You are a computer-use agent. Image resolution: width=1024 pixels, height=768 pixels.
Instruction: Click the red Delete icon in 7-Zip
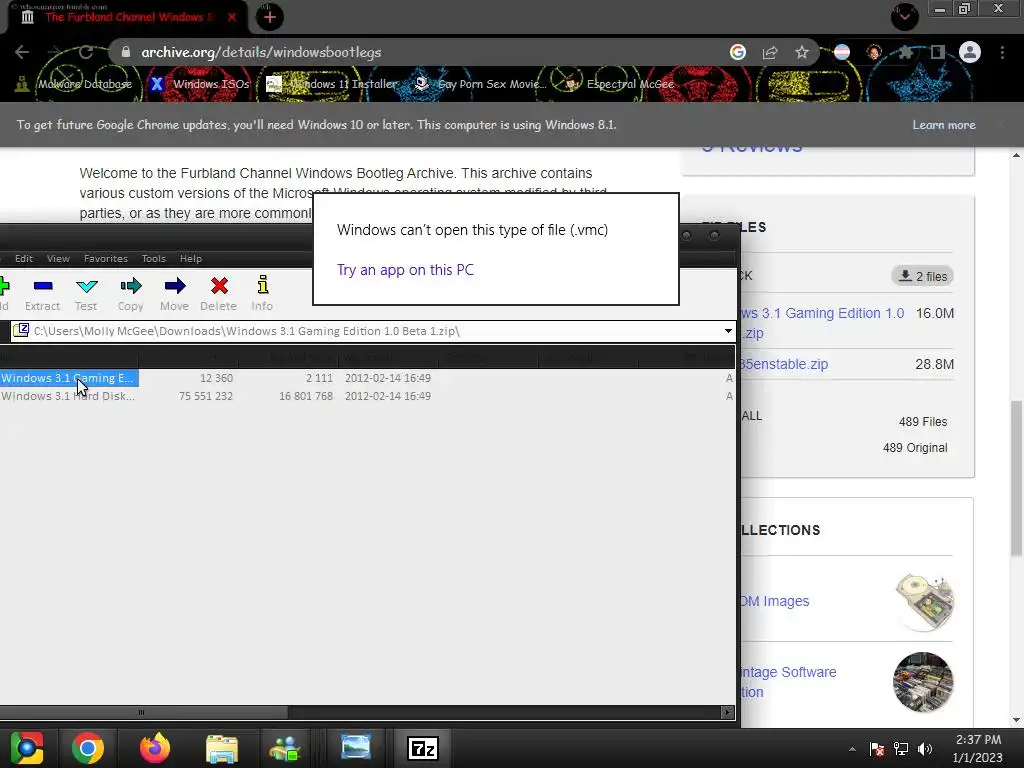(219, 286)
